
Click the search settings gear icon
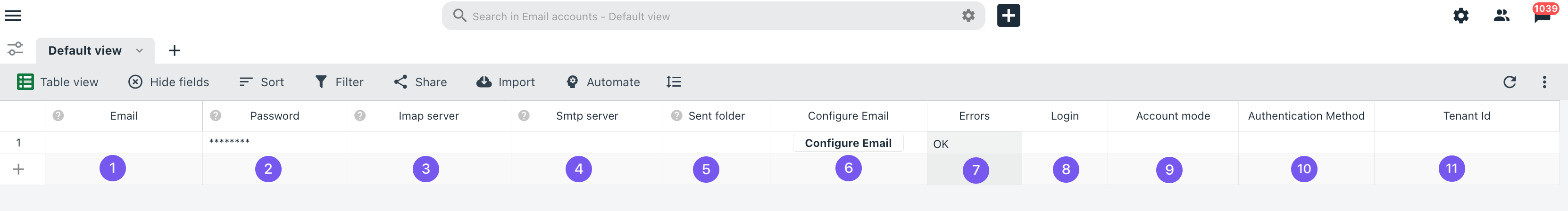[x=968, y=16]
